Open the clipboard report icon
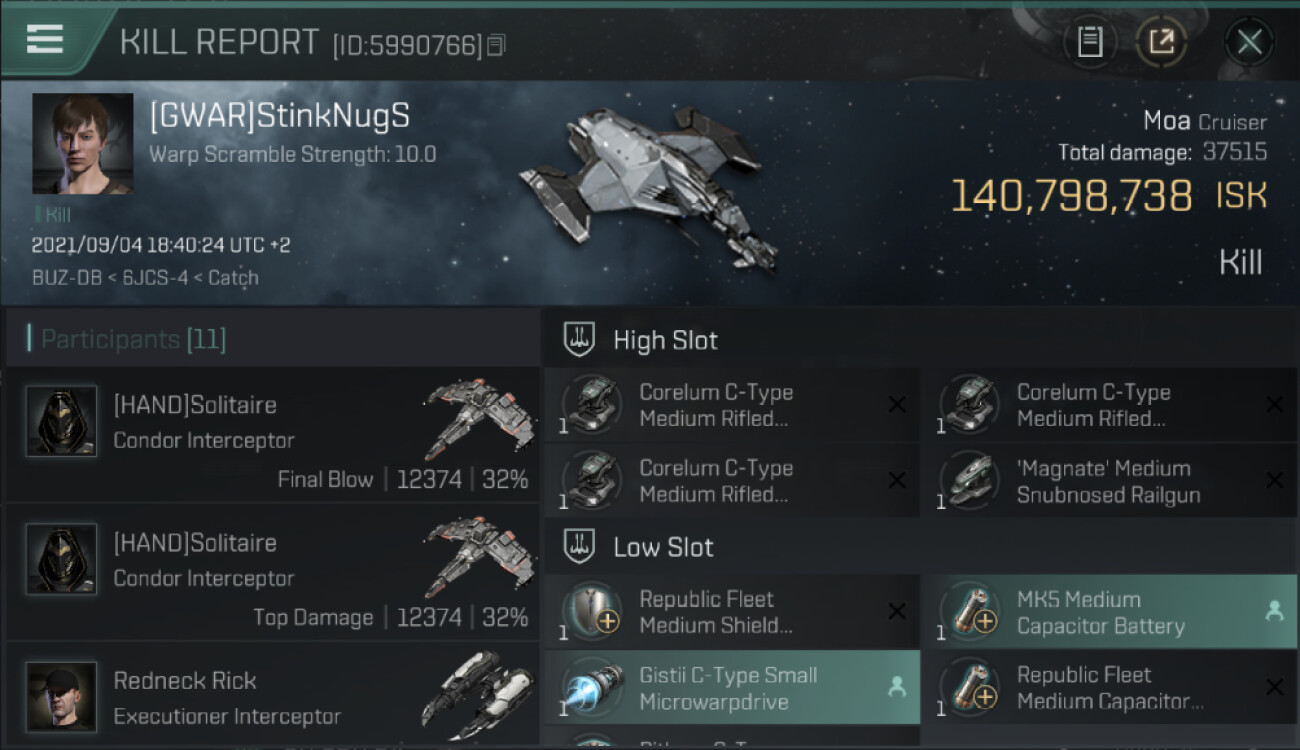The height and width of the screenshot is (750, 1300). pos(1090,42)
